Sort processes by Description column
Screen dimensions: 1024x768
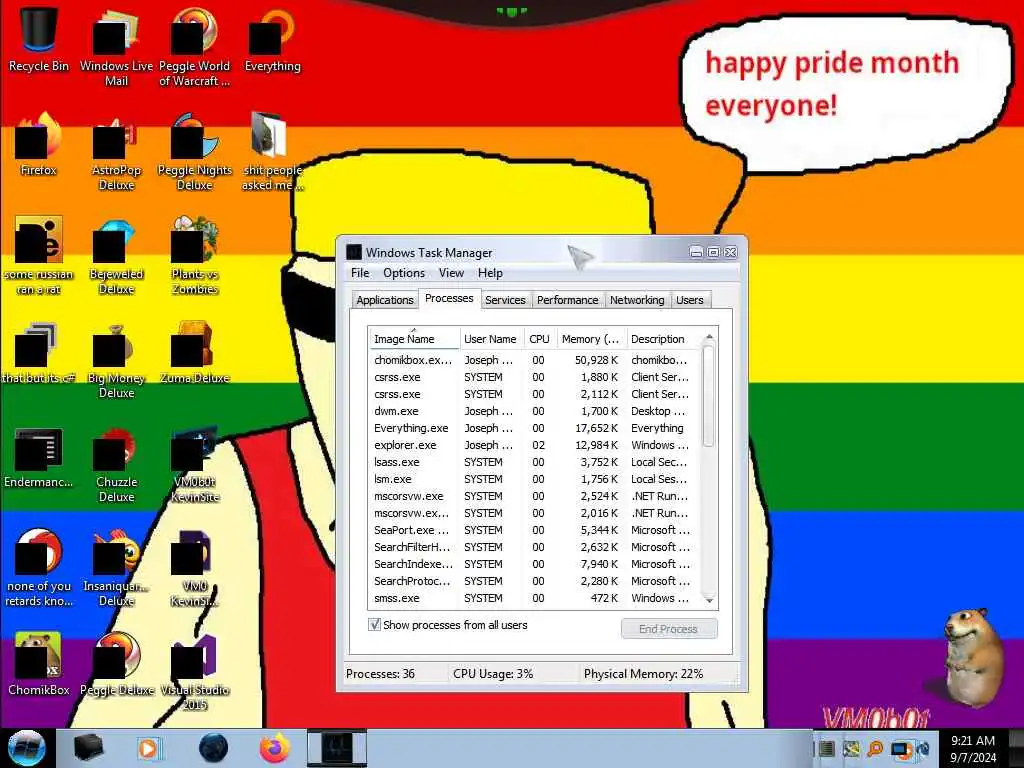(x=663, y=339)
